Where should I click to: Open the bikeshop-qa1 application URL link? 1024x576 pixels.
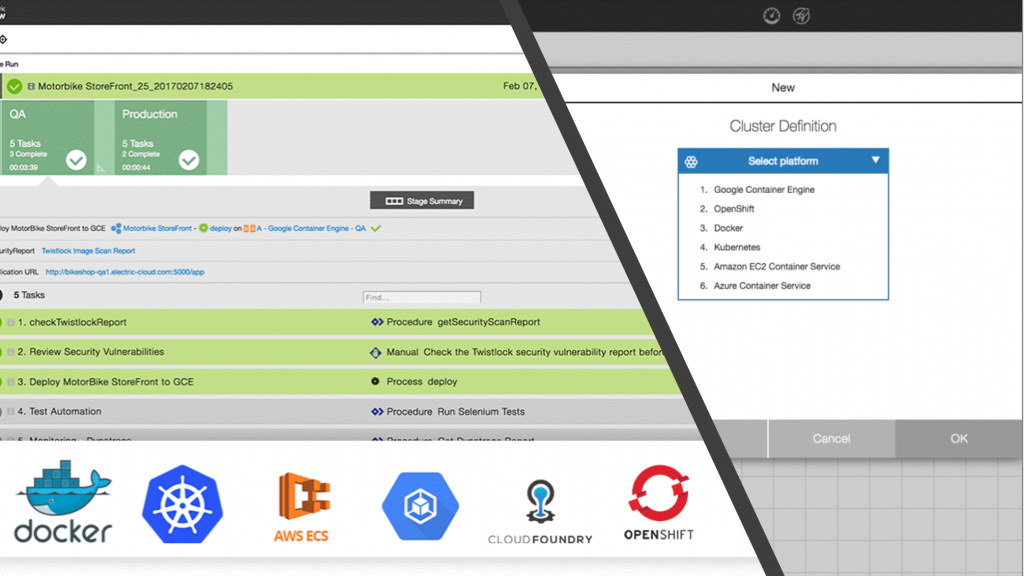click(125, 272)
